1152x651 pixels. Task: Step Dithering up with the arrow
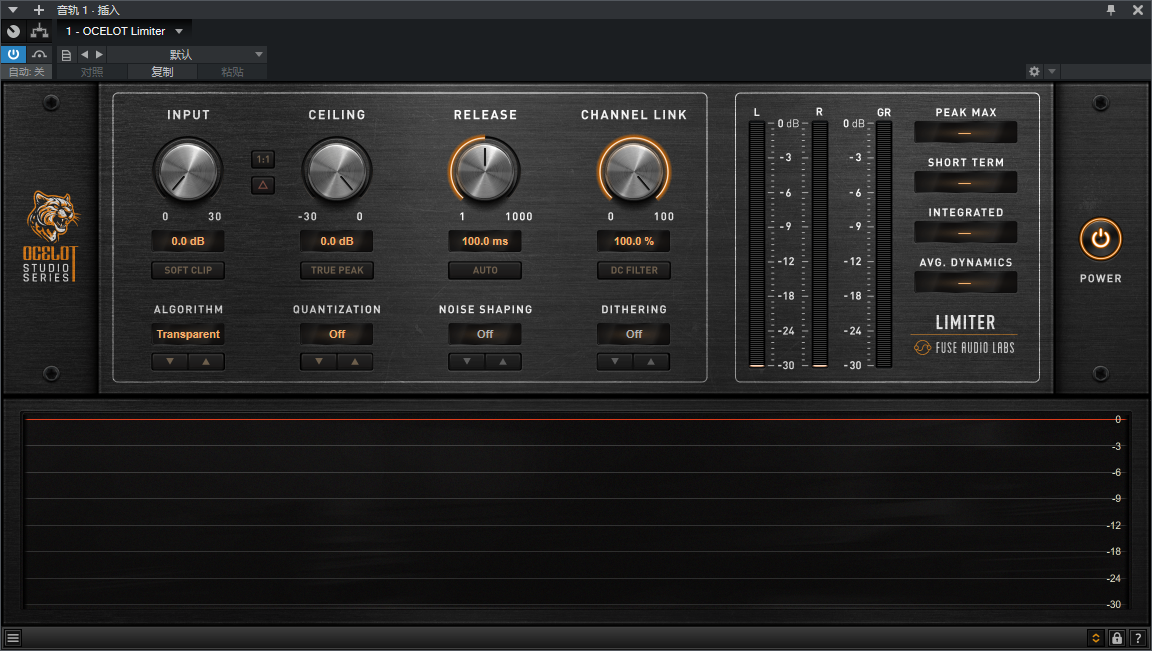click(652, 362)
